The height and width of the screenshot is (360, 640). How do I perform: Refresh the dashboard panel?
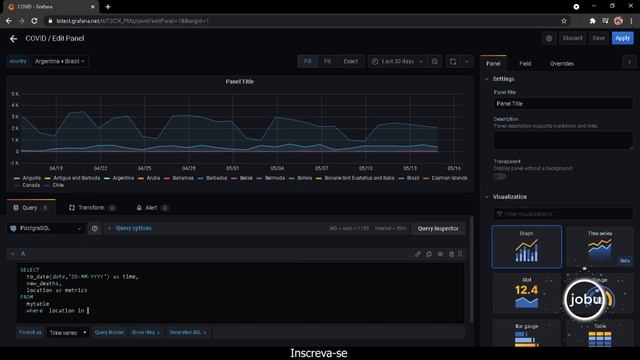(453, 61)
